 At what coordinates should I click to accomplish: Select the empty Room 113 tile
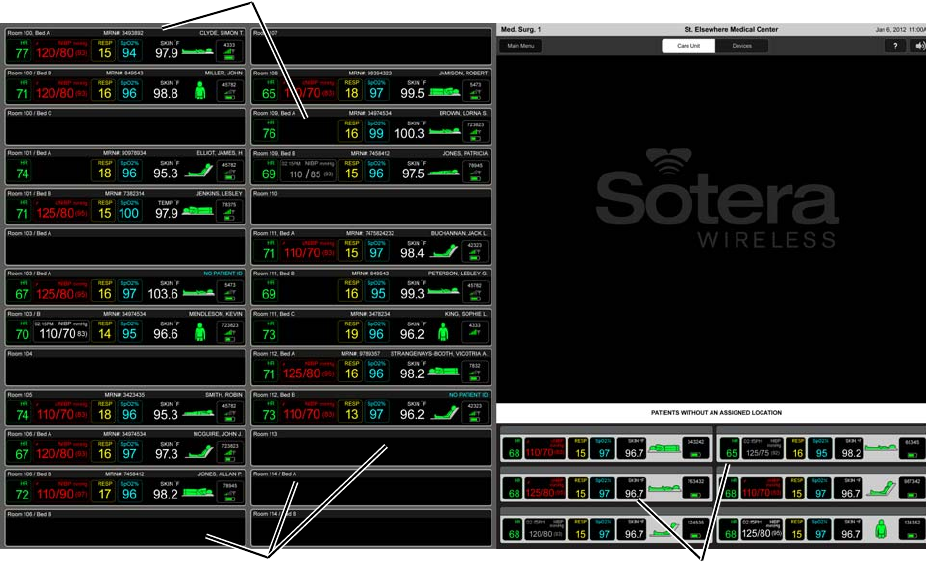[x=371, y=448]
